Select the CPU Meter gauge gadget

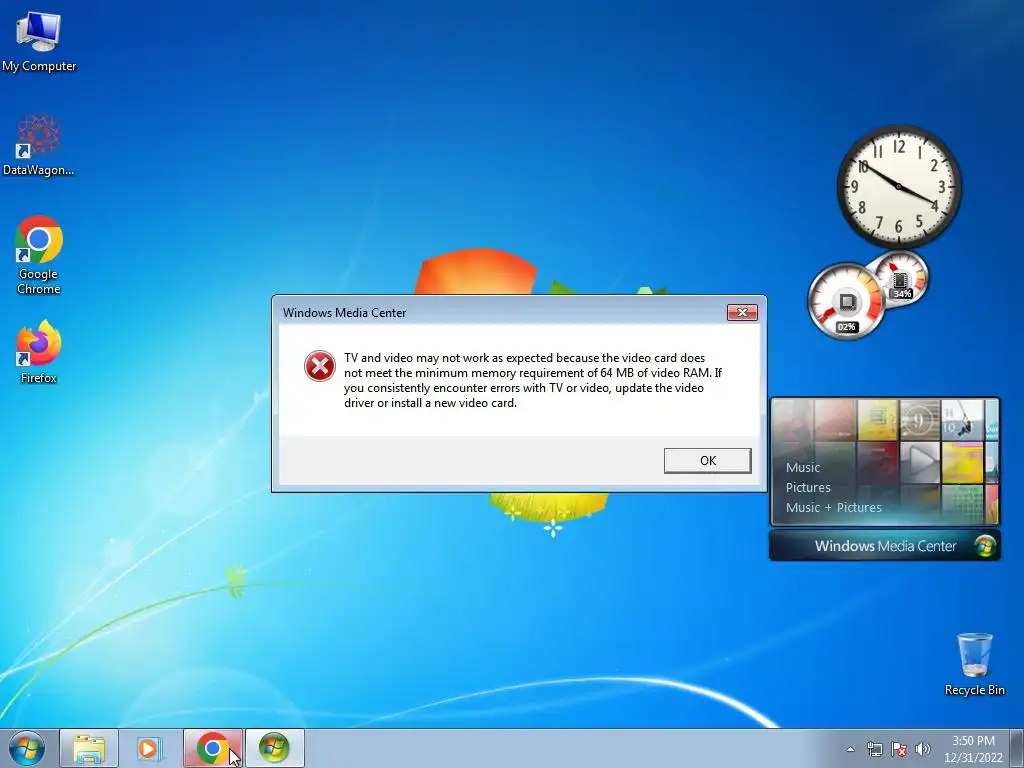coord(846,301)
